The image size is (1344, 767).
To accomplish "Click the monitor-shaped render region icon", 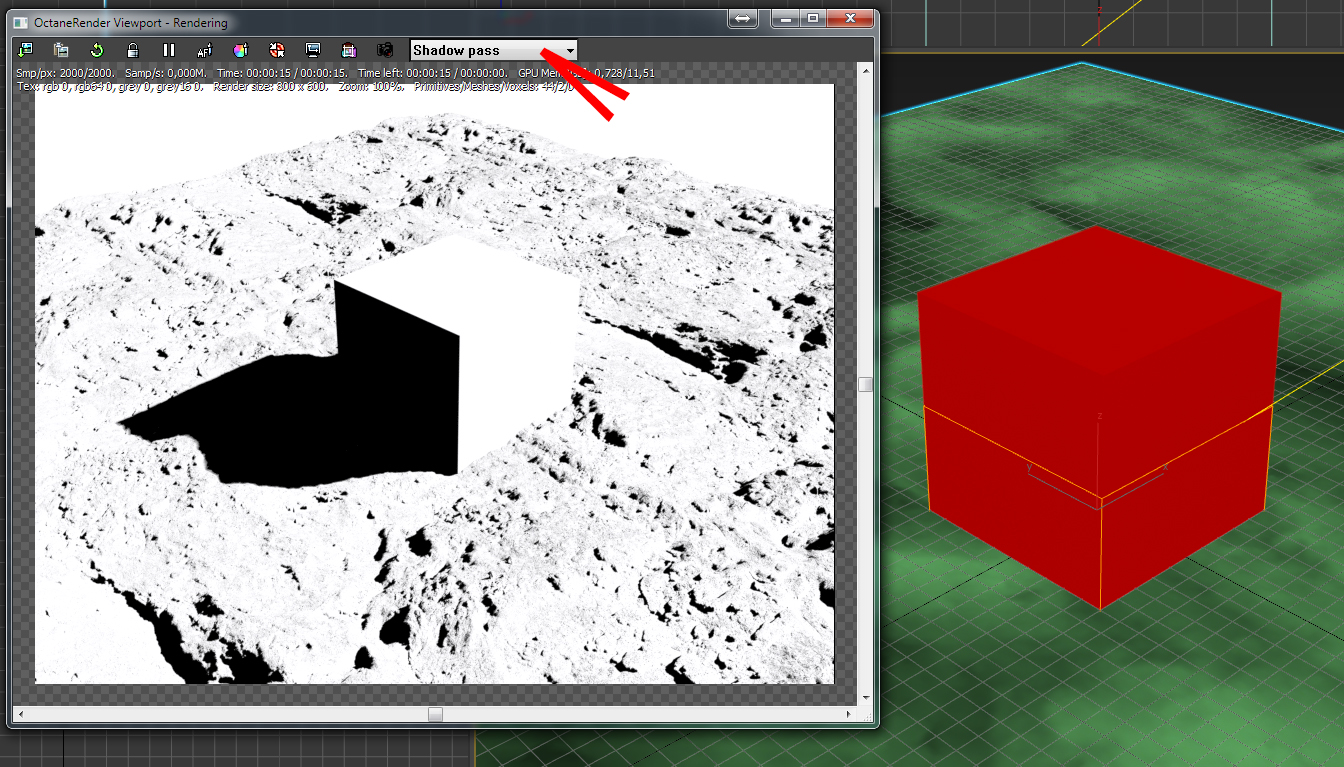I will (x=313, y=50).
